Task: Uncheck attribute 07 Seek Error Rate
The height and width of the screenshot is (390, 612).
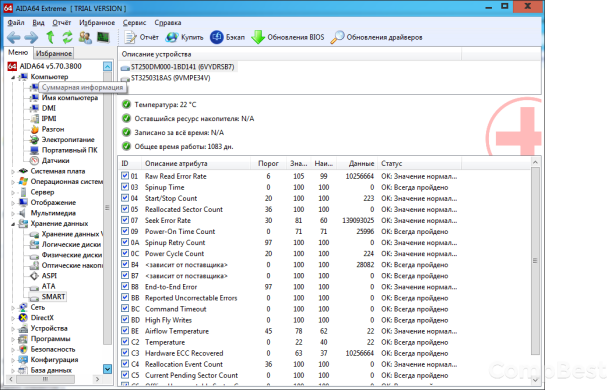Action: click(x=125, y=220)
